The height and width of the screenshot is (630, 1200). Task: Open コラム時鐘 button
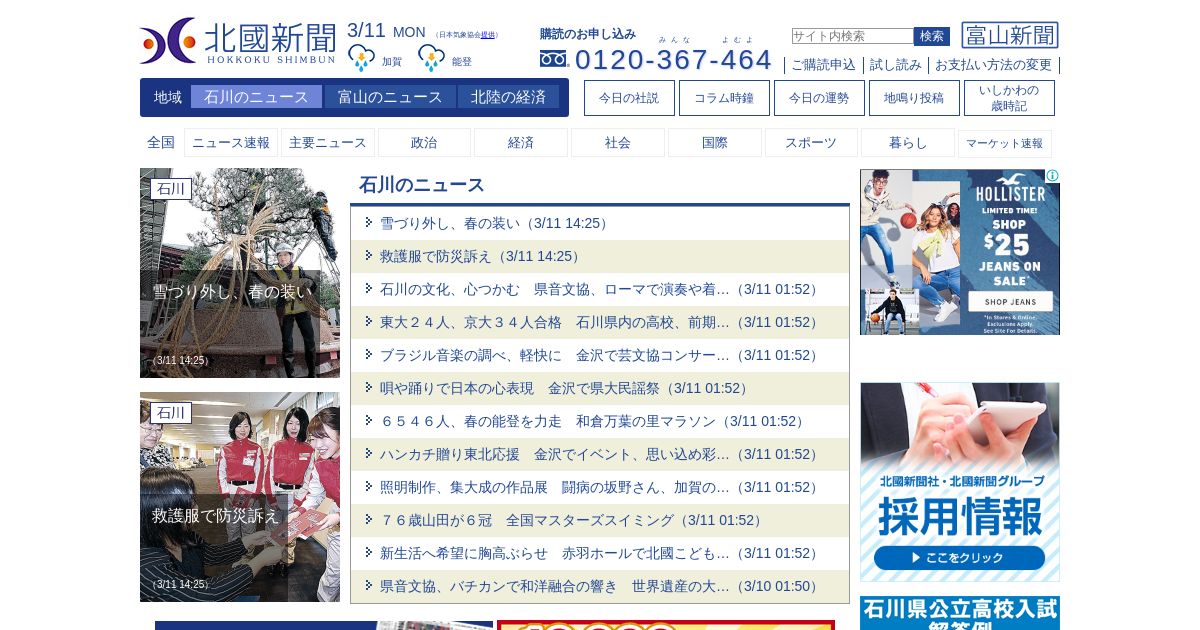[724, 98]
